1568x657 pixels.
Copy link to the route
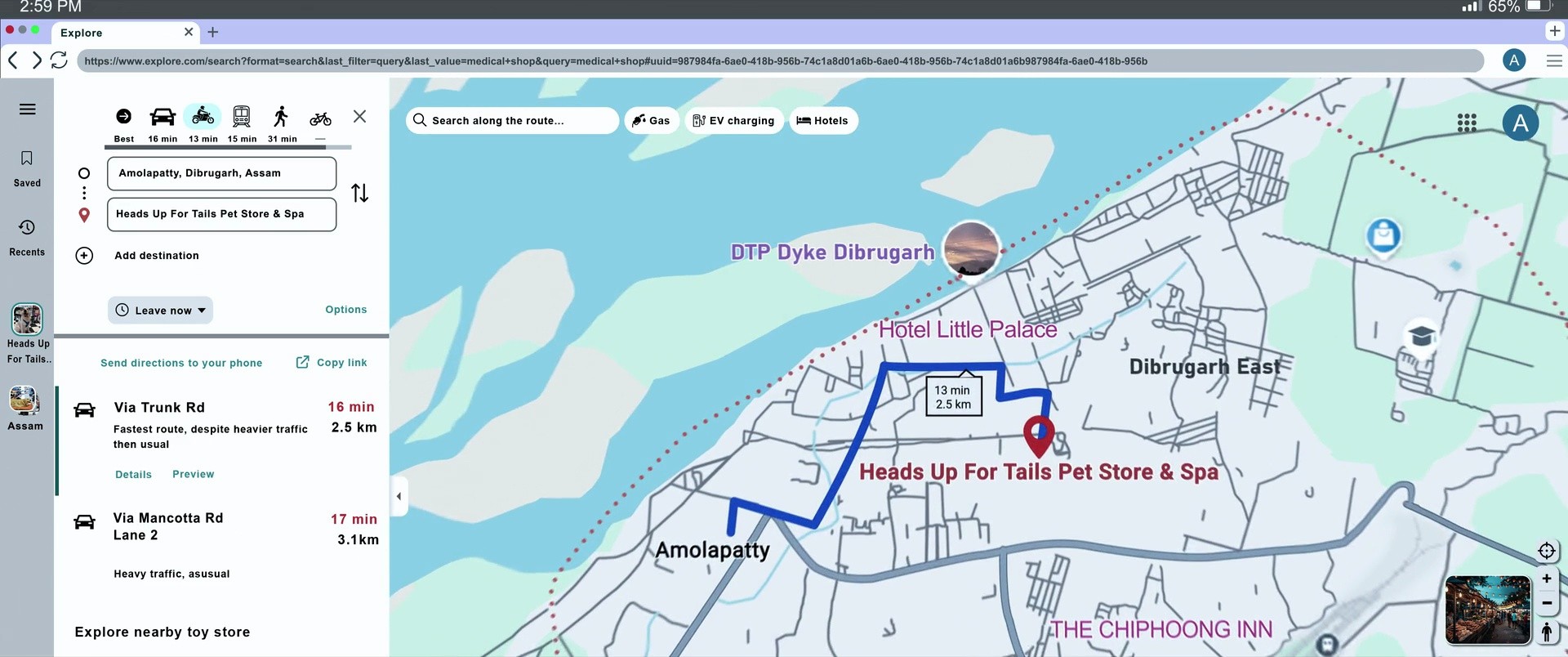332,362
